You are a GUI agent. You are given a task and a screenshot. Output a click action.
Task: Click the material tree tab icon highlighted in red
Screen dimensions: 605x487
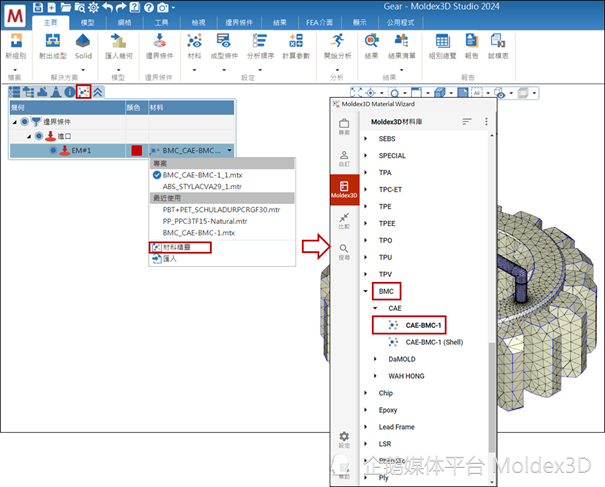pos(84,92)
